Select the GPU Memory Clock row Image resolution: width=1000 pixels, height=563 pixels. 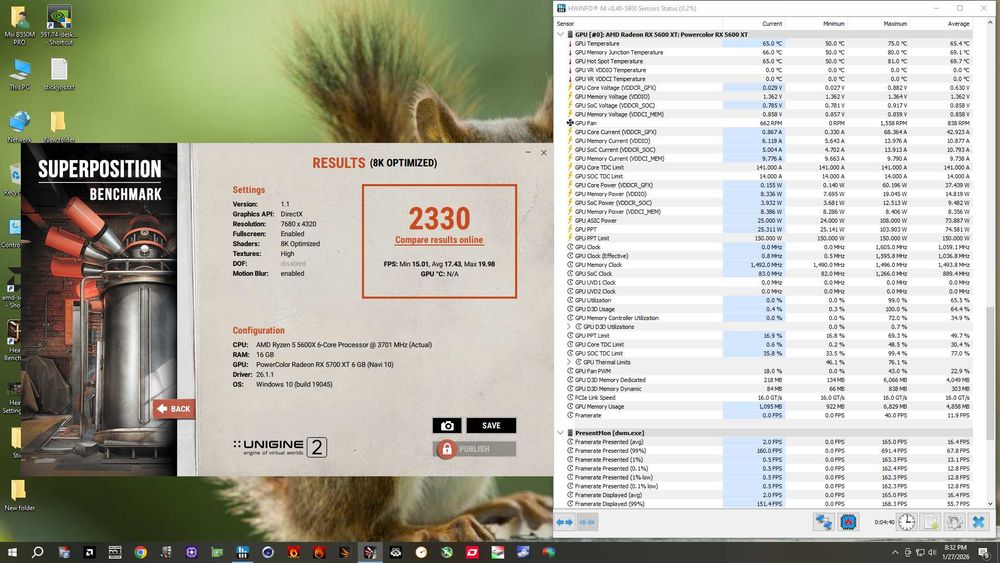[770, 265]
